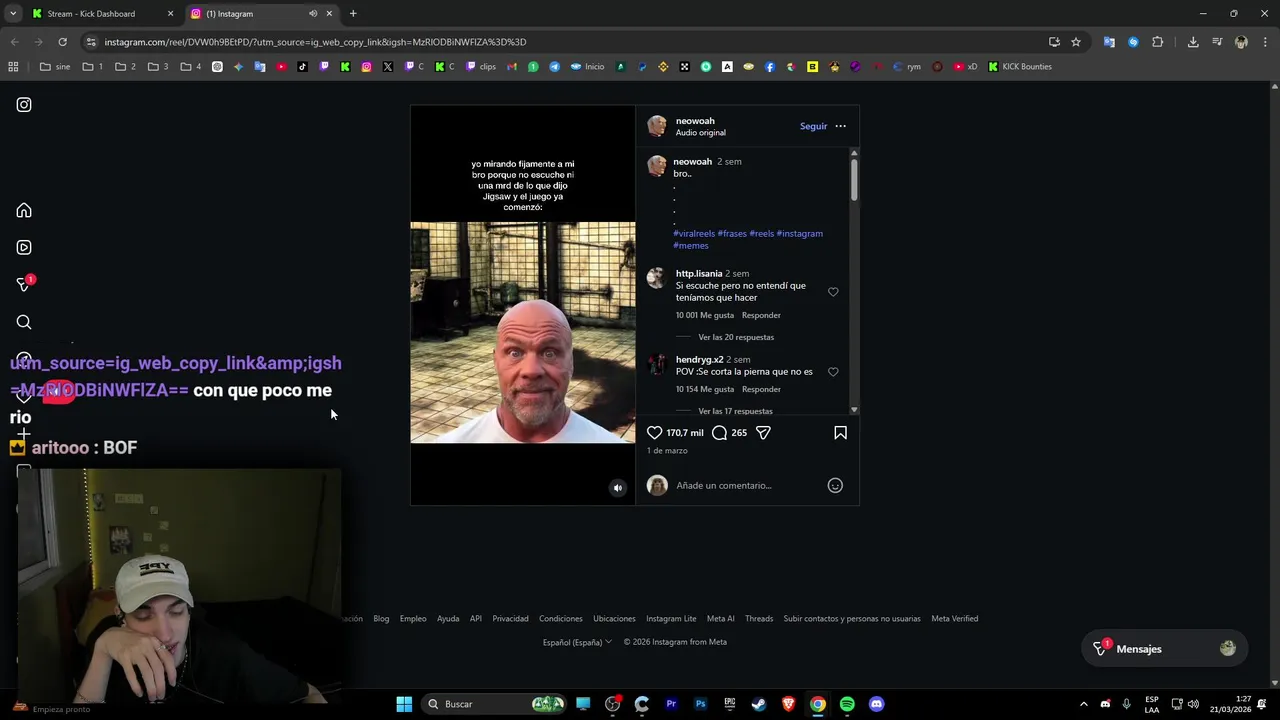The height and width of the screenshot is (720, 1280).
Task: Go to Instagram Home via the house icon
Action: 24,211
